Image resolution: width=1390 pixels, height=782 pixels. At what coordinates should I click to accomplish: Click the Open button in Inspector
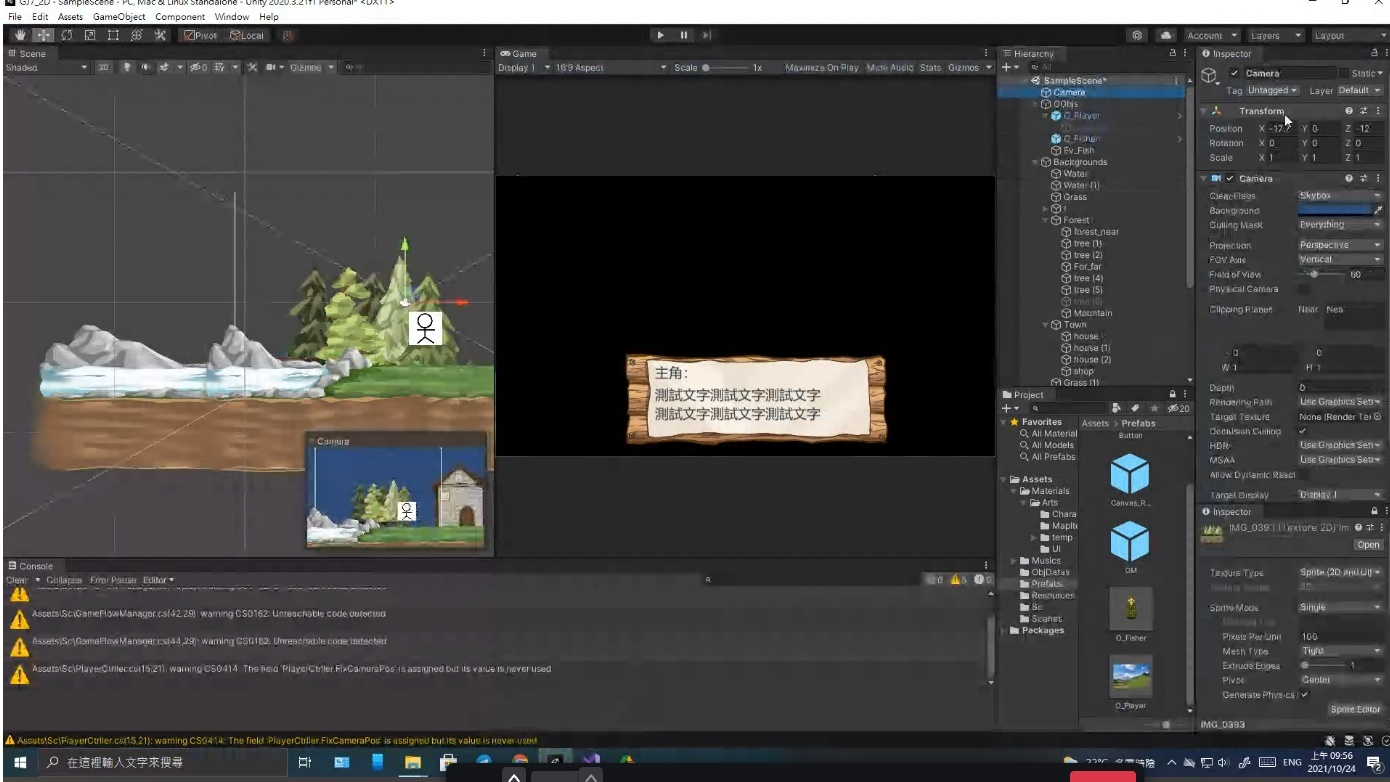1367,545
